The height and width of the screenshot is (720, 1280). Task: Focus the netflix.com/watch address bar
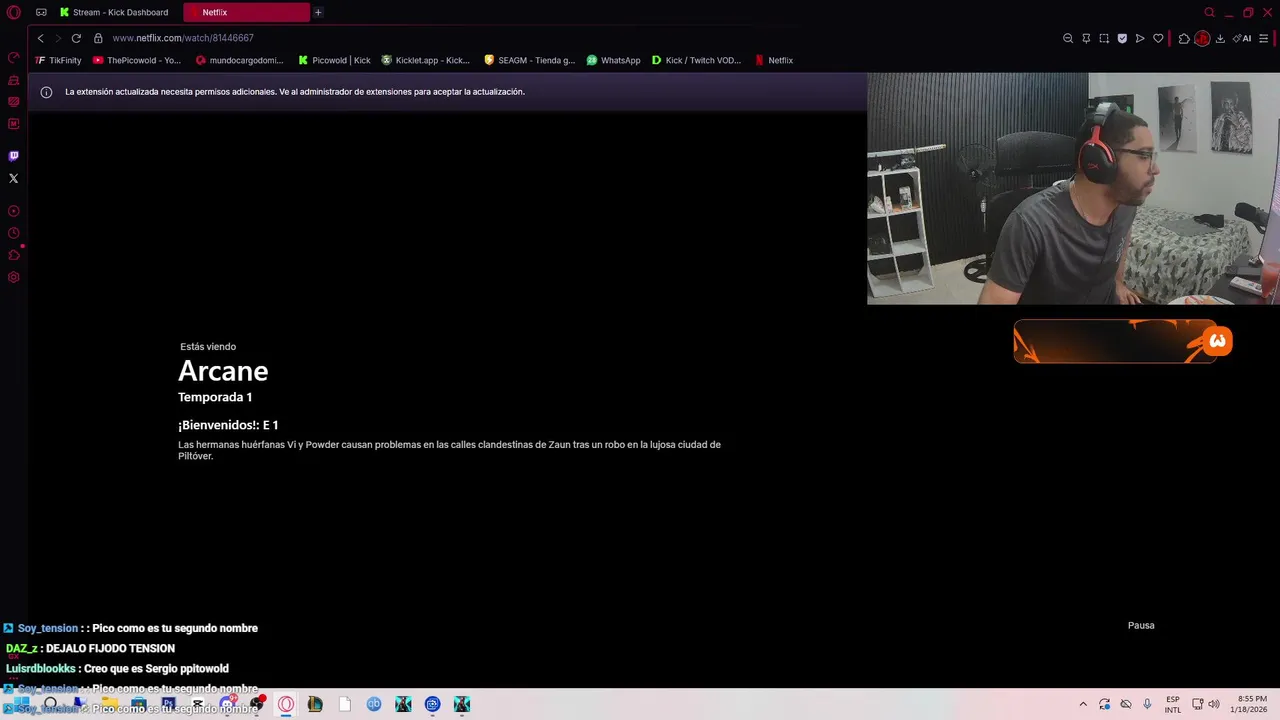coord(183,38)
